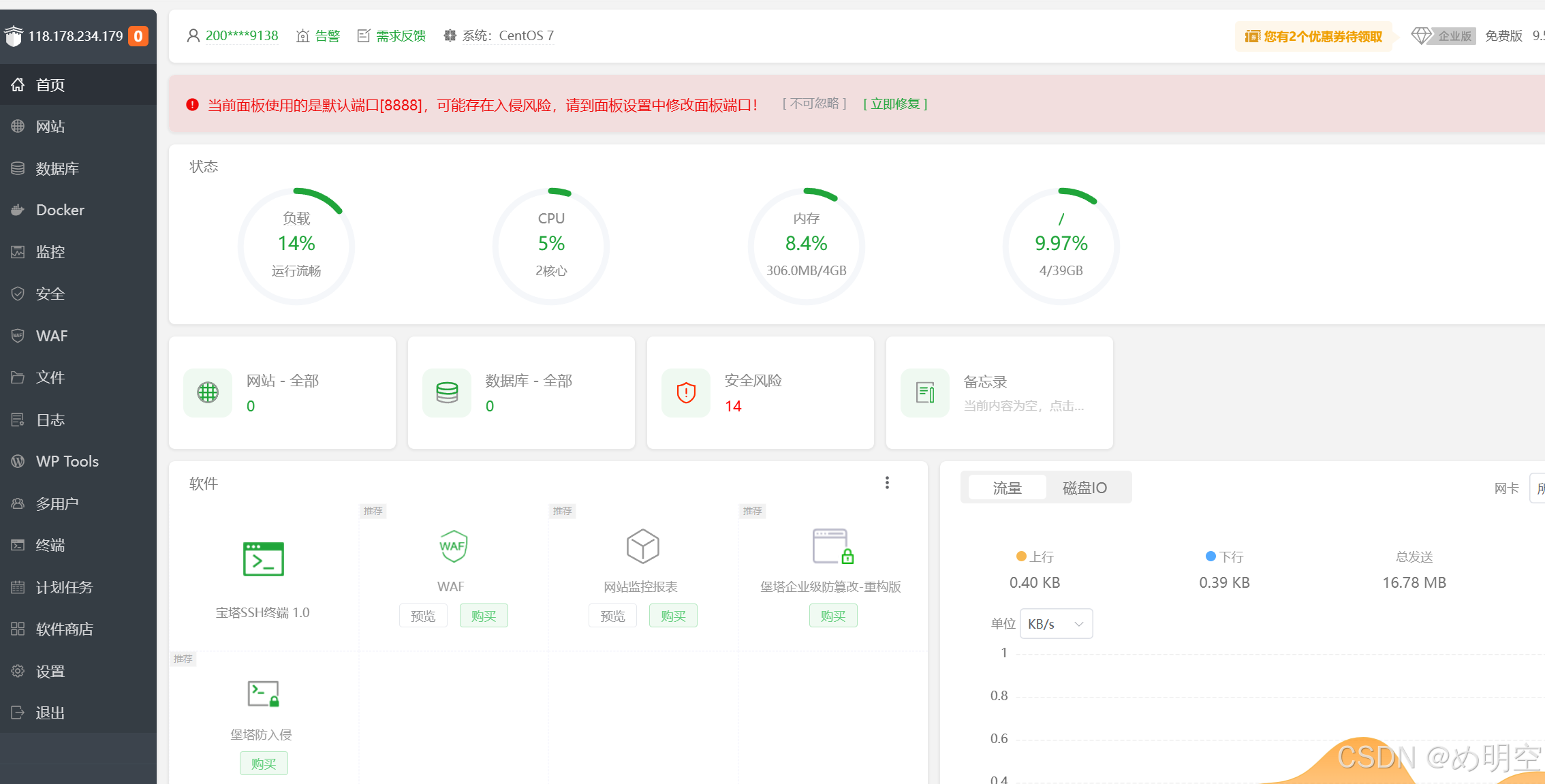1545x784 pixels.
Task: Open the 网卡 network card dropdown
Action: coord(1537,488)
